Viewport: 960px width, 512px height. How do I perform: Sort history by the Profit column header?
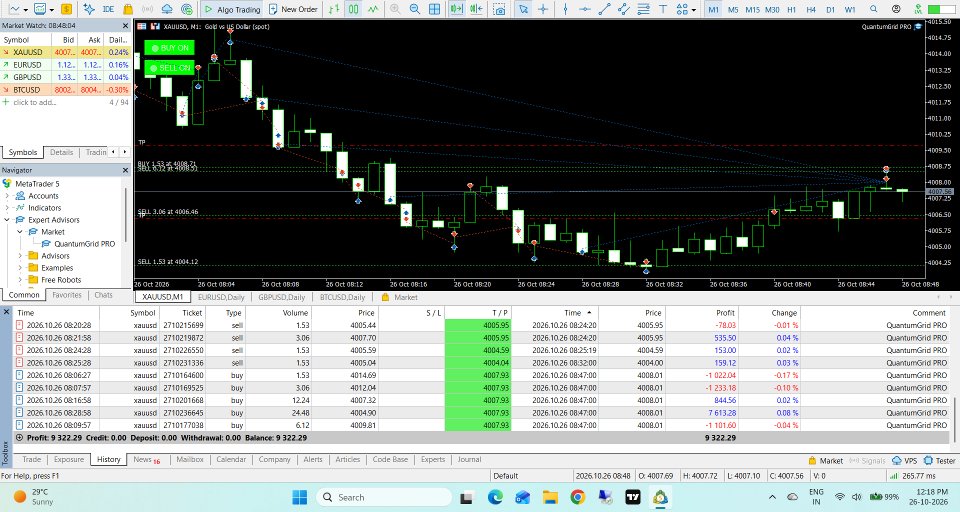pyautogui.click(x=725, y=312)
